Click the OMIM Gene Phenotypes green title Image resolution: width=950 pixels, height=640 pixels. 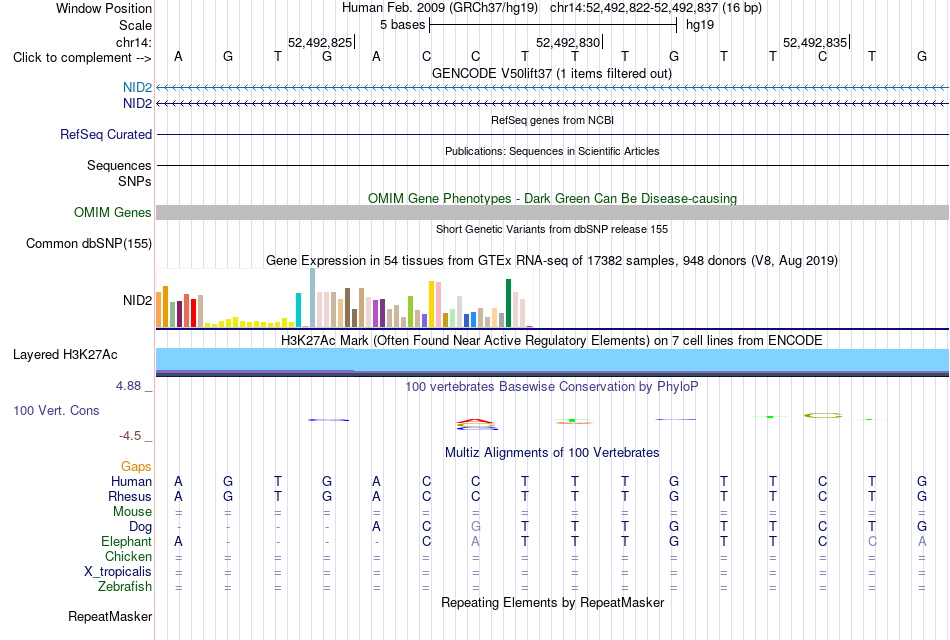pos(553,198)
